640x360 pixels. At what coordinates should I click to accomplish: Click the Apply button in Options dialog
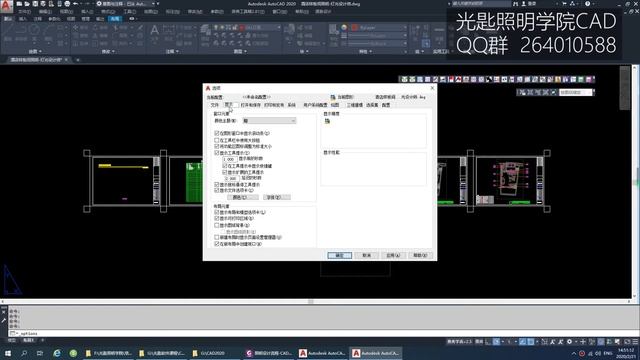click(x=393, y=255)
